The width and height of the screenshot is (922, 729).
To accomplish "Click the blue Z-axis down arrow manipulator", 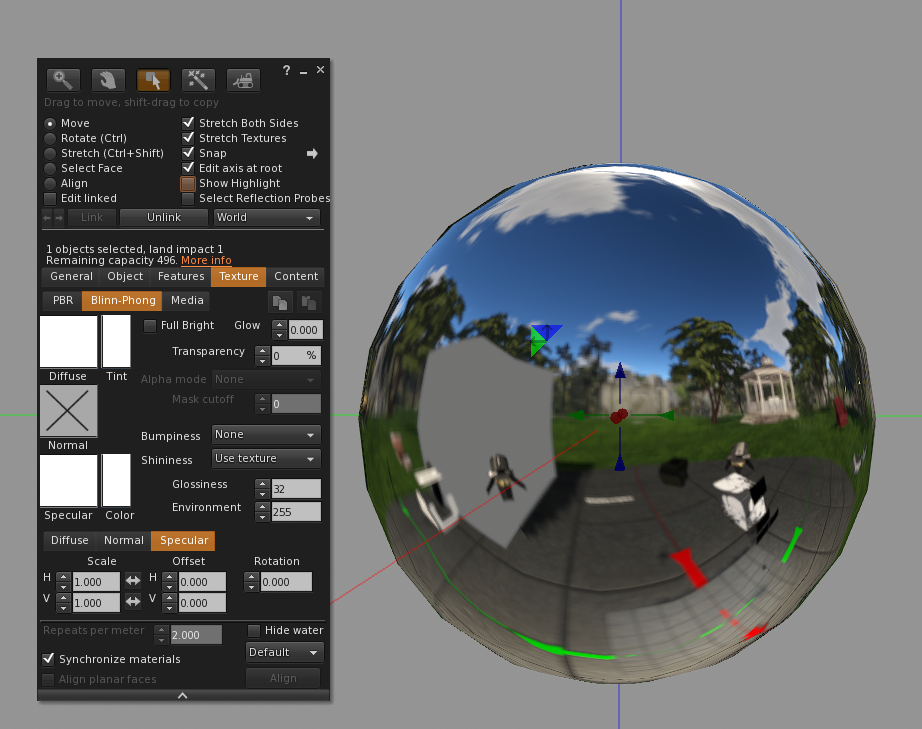I will 620,464.
